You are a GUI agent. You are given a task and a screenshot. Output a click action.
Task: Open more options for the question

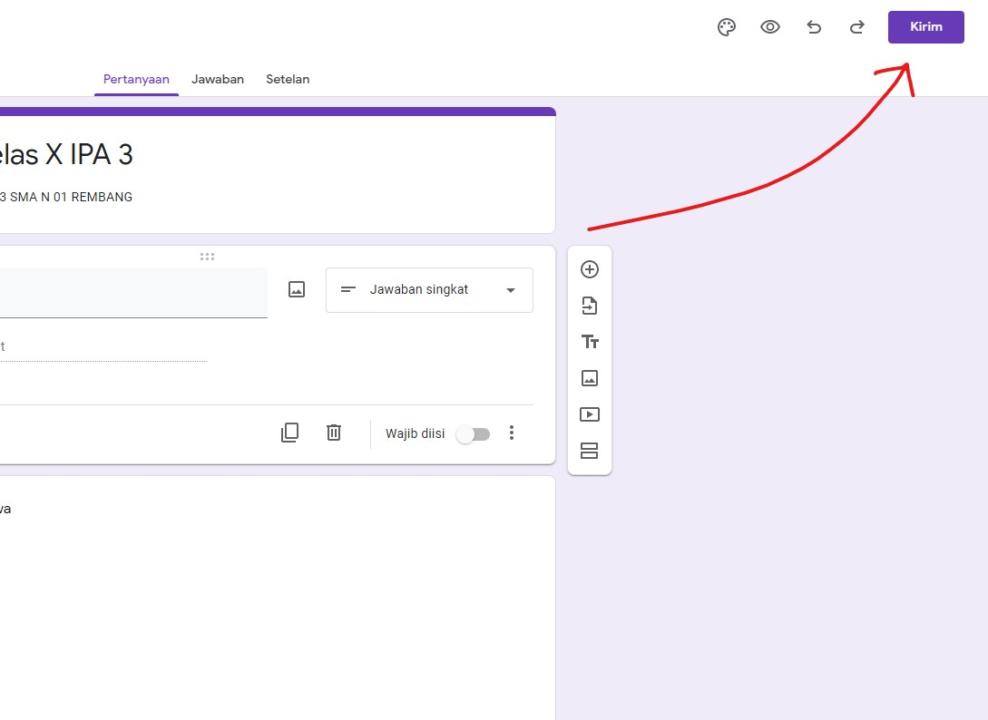[512, 433]
